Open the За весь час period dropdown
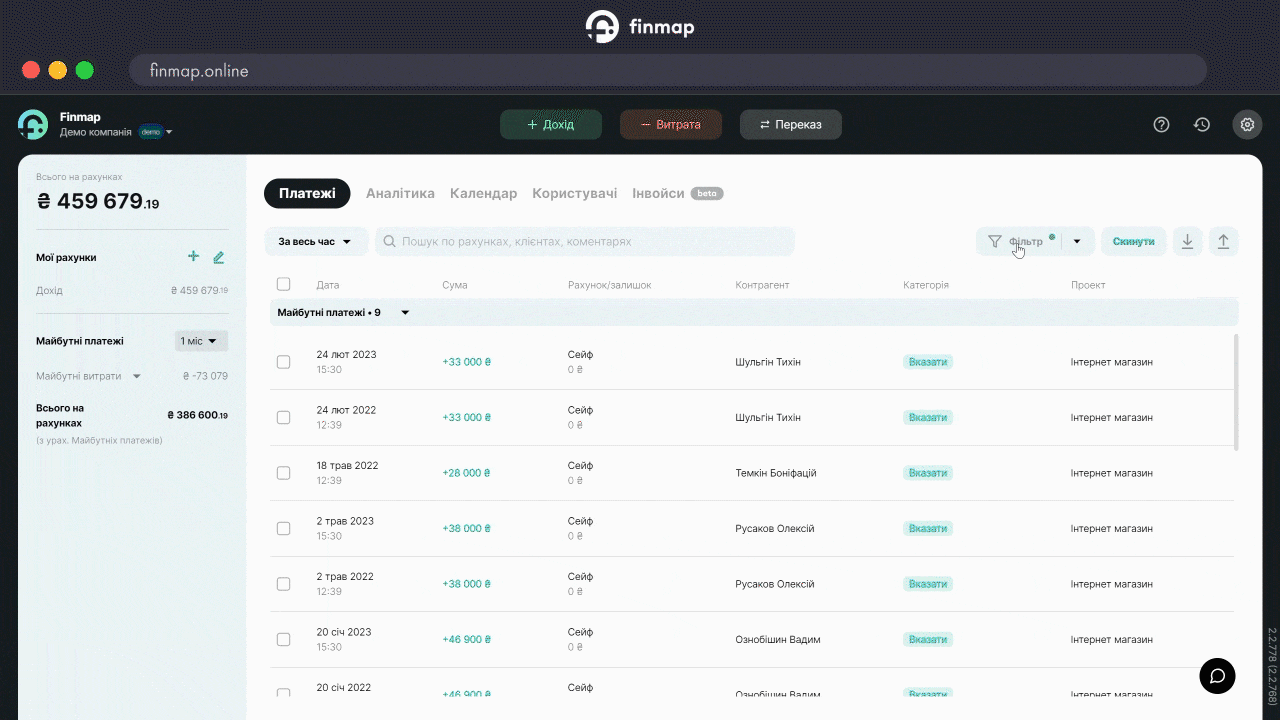The image size is (1280, 720). click(x=316, y=241)
